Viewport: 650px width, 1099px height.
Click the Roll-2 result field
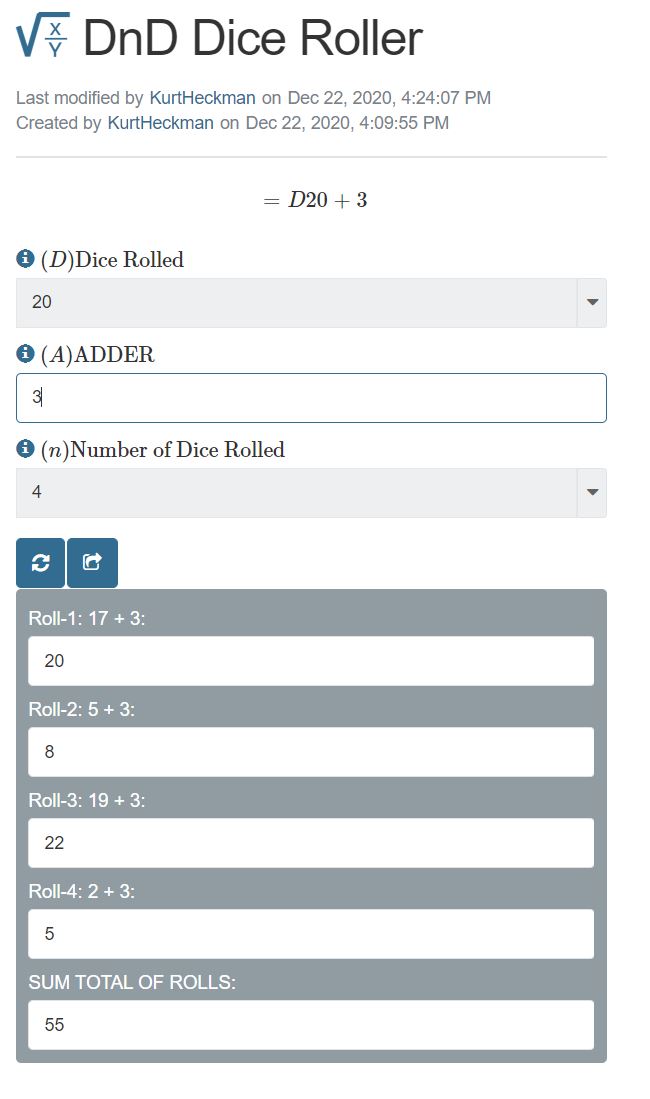311,752
